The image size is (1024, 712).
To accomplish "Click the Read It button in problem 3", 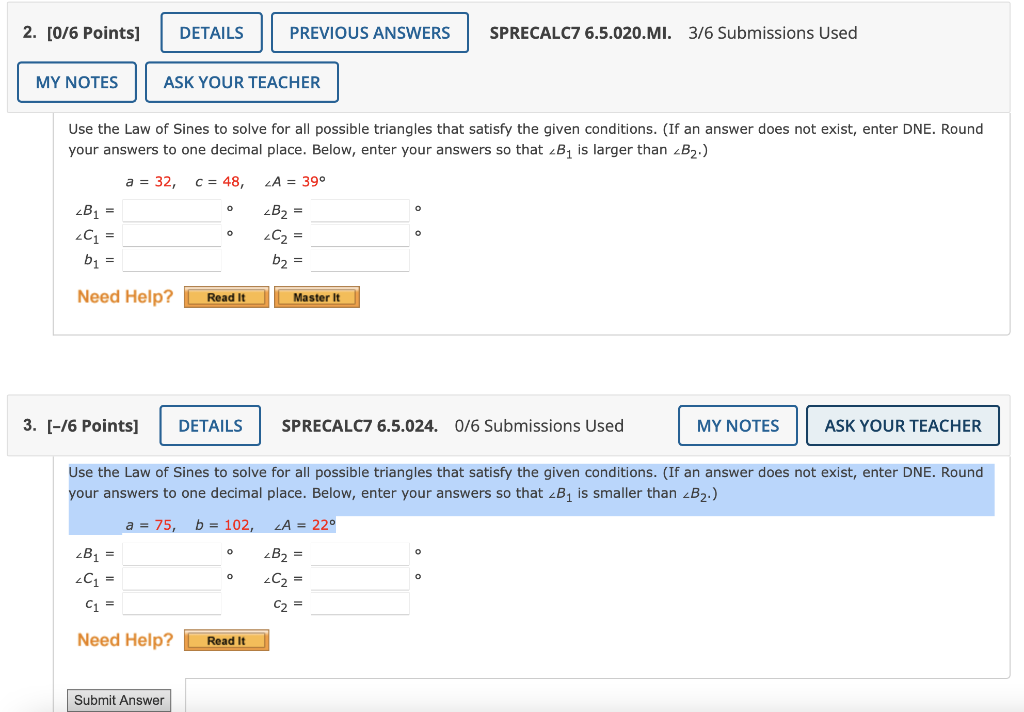I will pyautogui.click(x=226, y=639).
